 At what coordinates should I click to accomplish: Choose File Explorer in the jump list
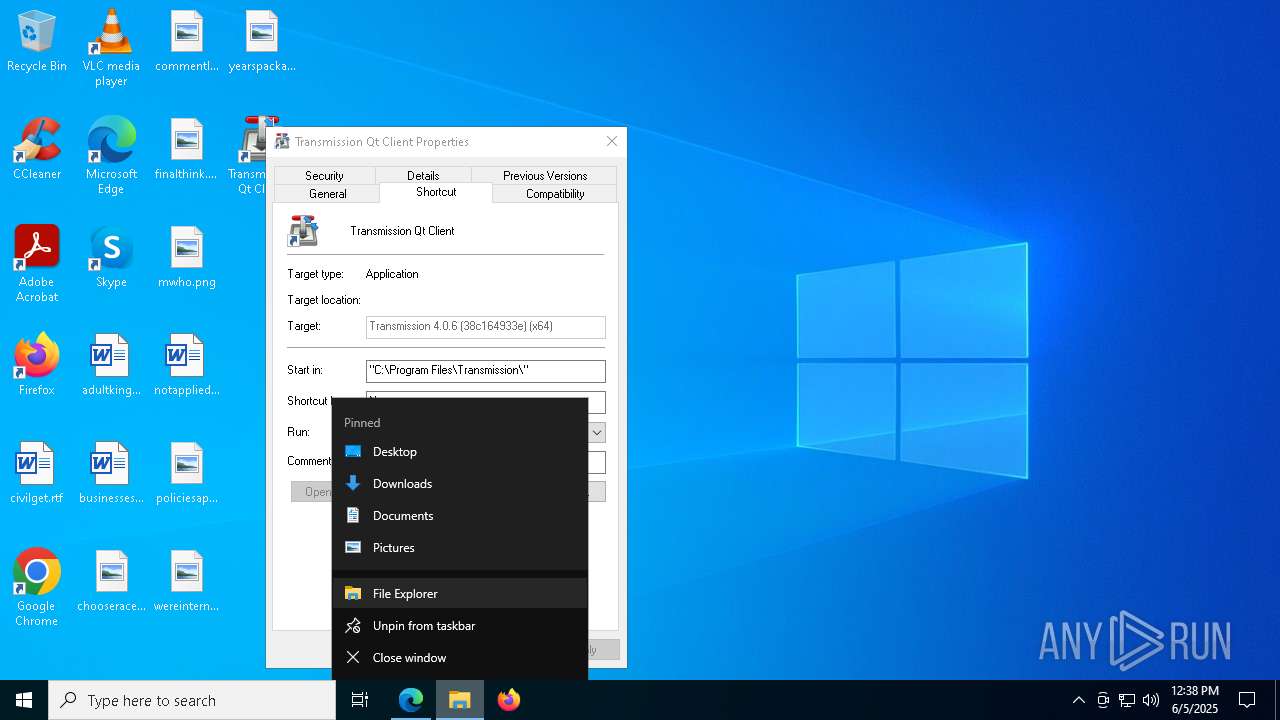tap(460, 593)
